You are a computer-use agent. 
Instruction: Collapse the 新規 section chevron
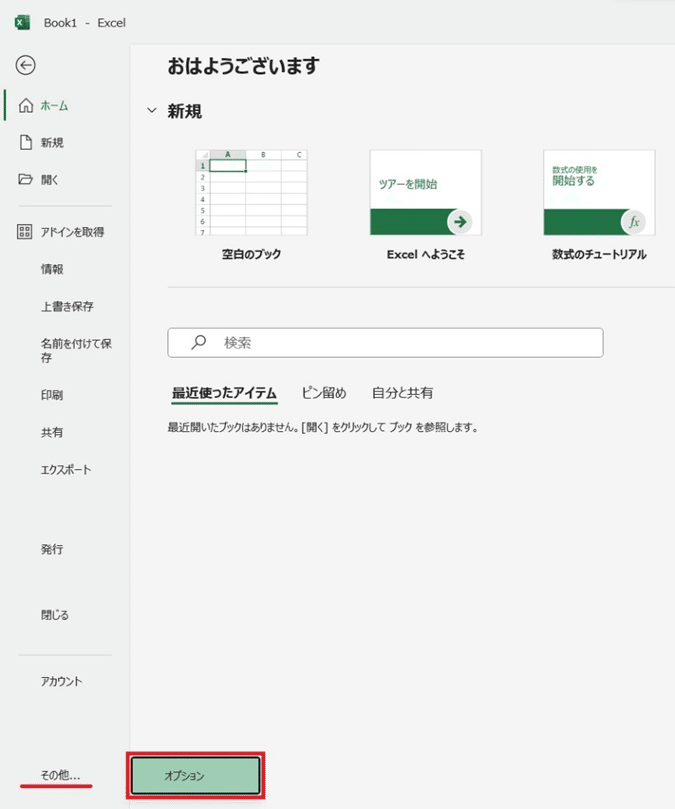point(152,110)
